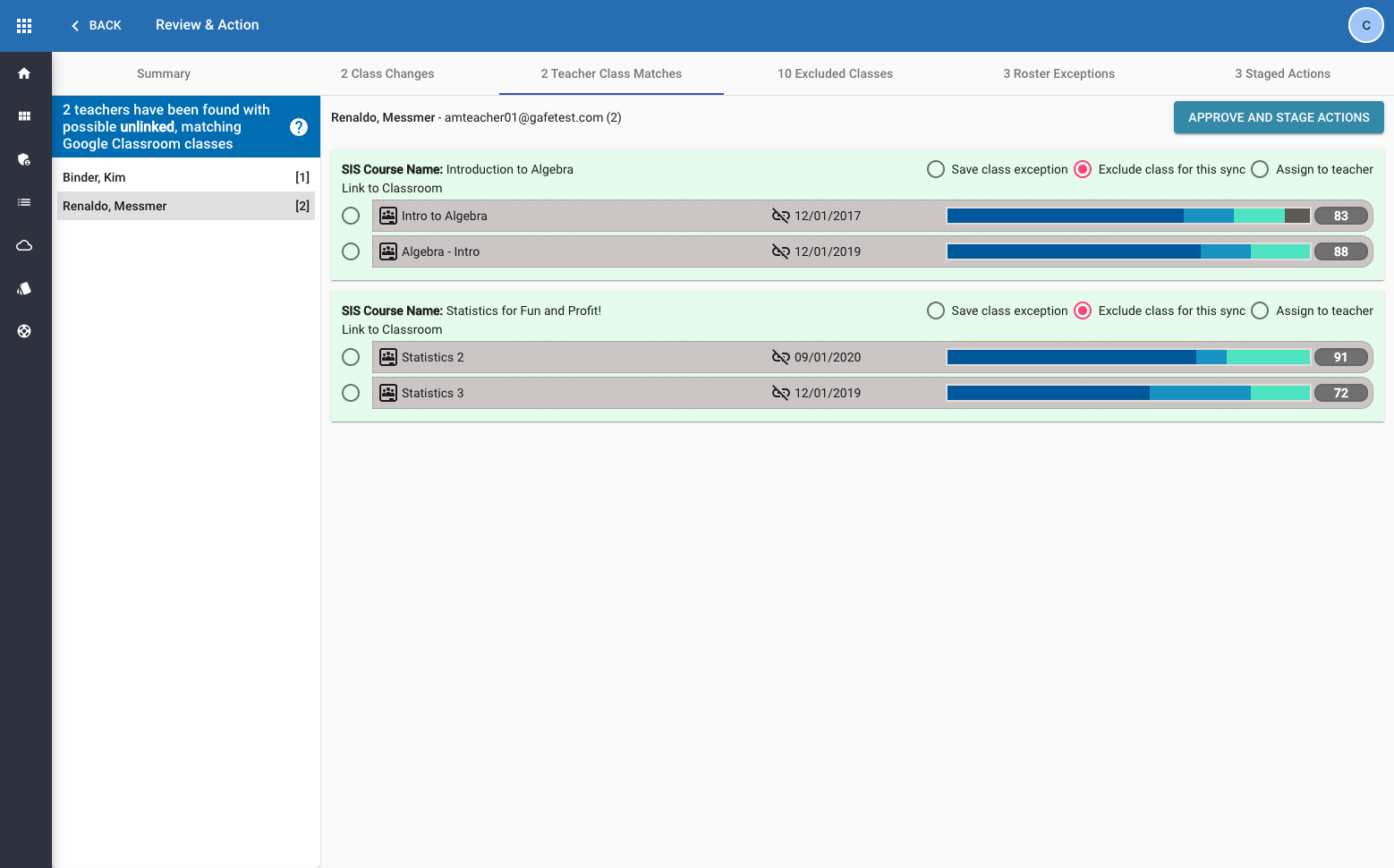
Task: Select the Algebra - Intro classroom radio
Action: (351, 251)
